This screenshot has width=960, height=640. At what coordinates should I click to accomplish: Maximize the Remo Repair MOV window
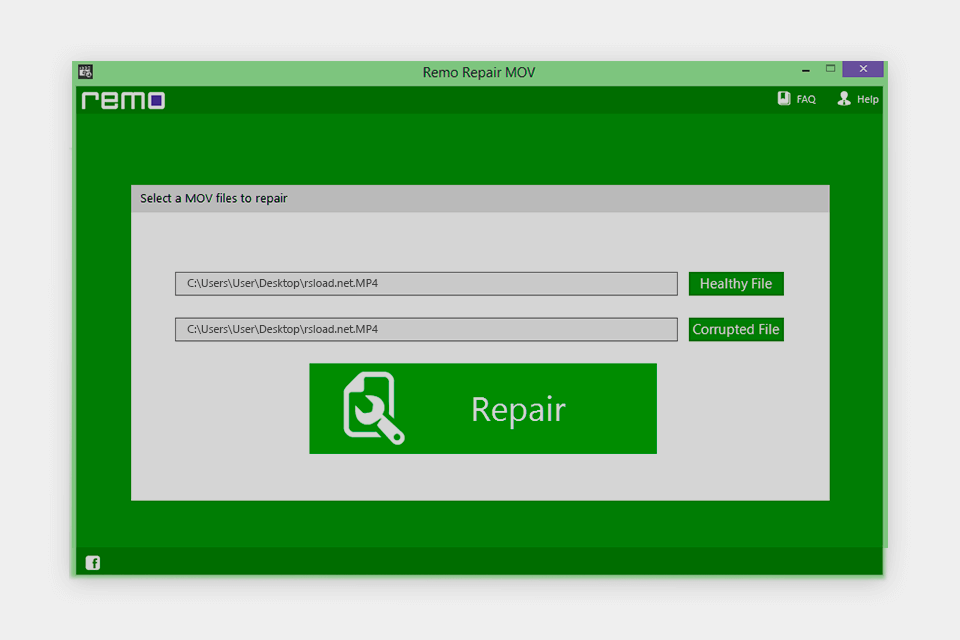pyautogui.click(x=831, y=69)
